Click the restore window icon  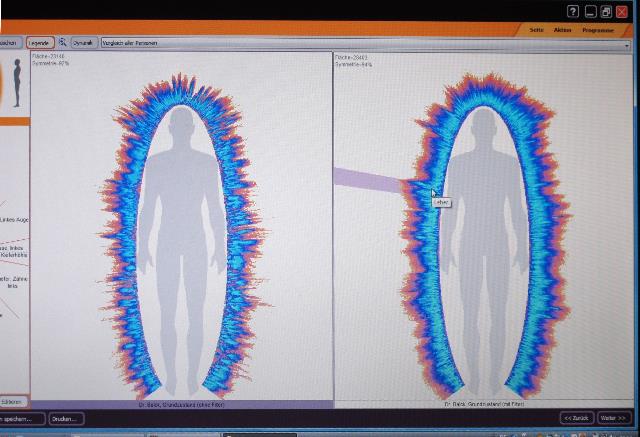pyautogui.click(x=606, y=11)
